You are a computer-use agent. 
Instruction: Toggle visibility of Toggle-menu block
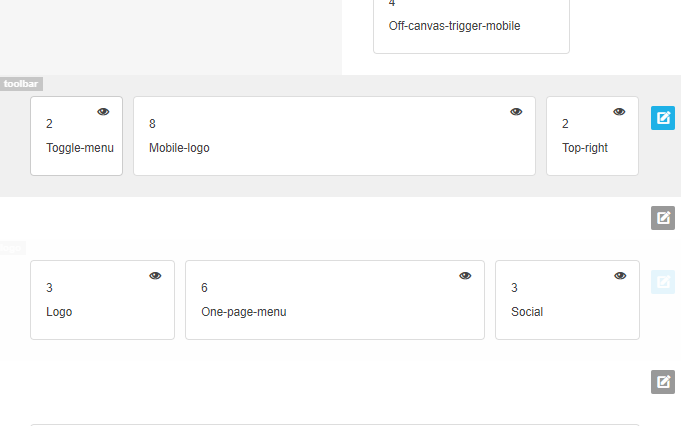coord(103,112)
